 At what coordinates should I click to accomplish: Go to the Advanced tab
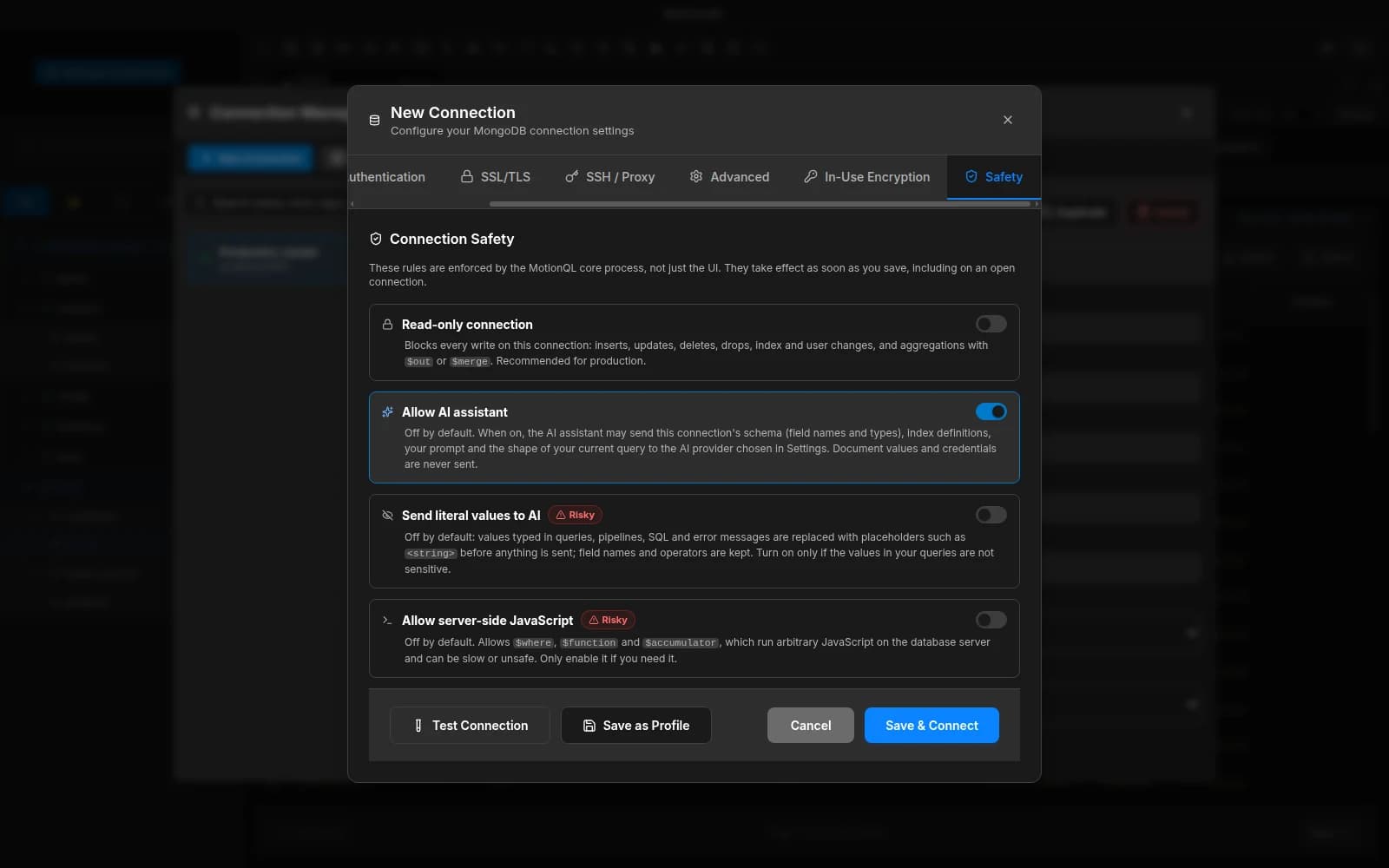point(729,177)
